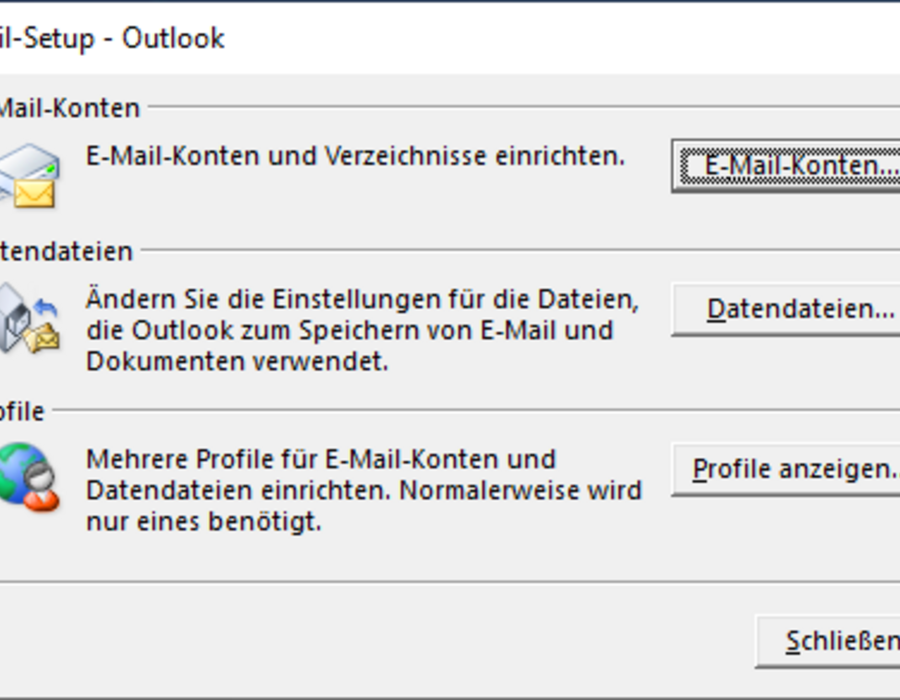
Task: Open the Datendateien... button
Action: [x=786, y=309]
